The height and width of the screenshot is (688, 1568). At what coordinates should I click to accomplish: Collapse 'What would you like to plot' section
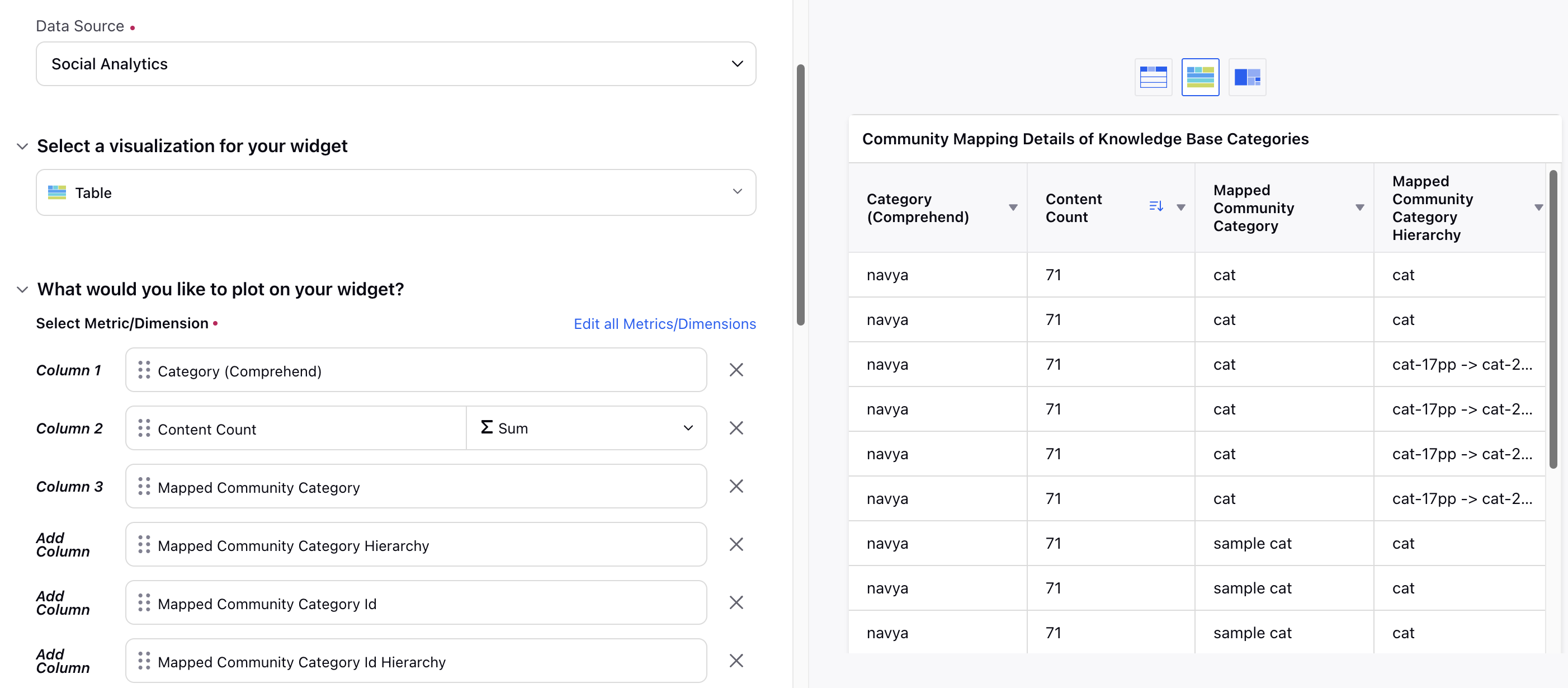tap(22, 289)
